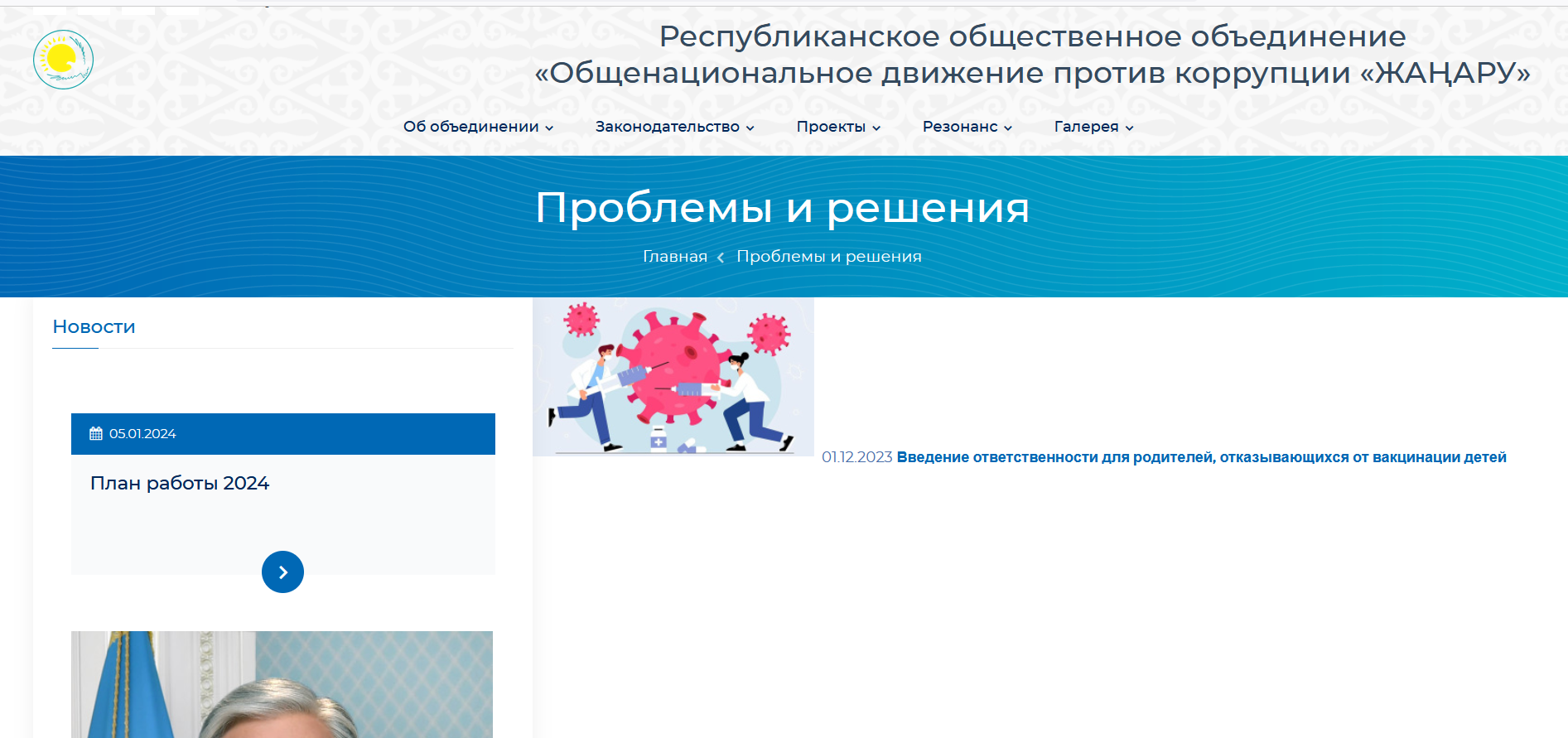Click Проблемы и решения breadcrumb

(829, 257)
